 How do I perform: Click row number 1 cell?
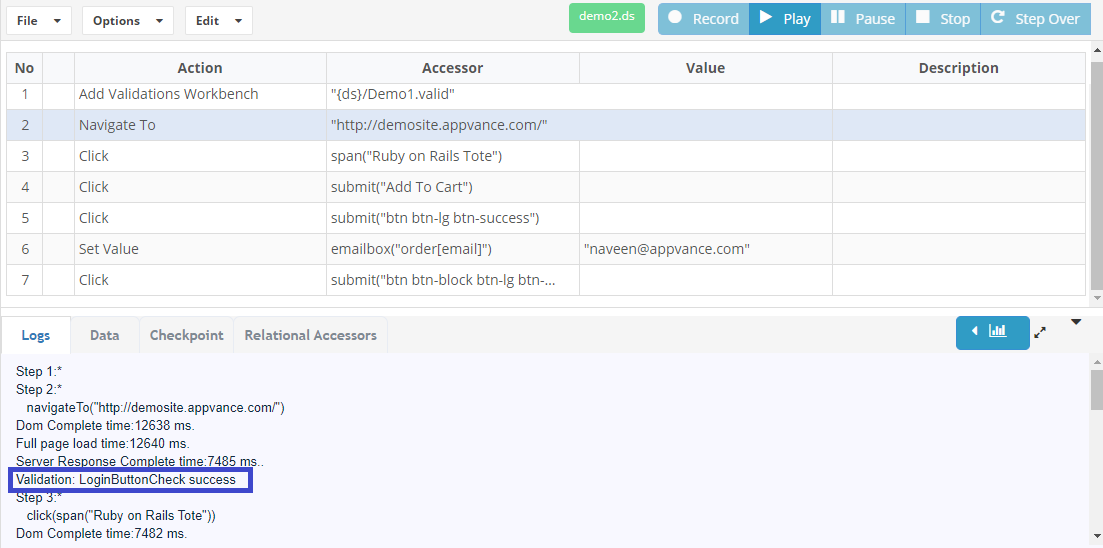pos(24,94)
